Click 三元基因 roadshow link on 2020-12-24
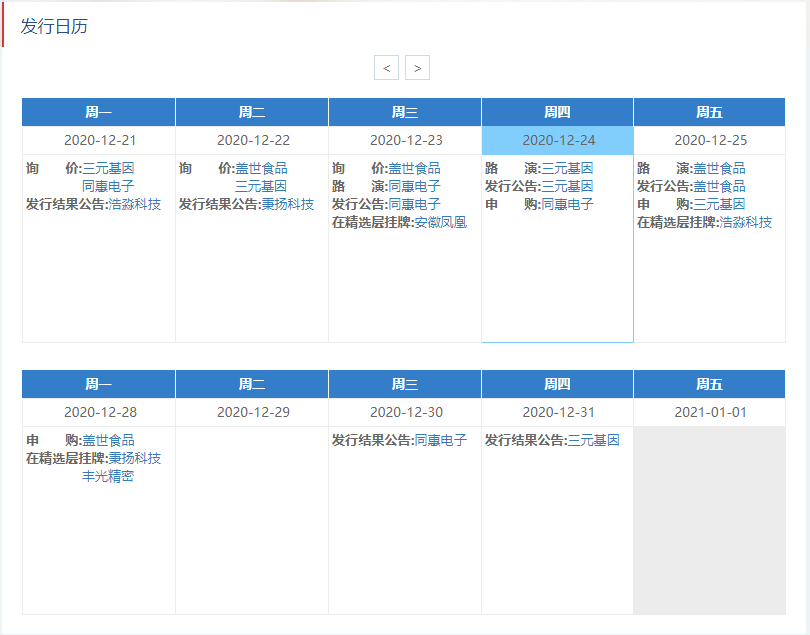810x635 pixels. pos(567,168)
